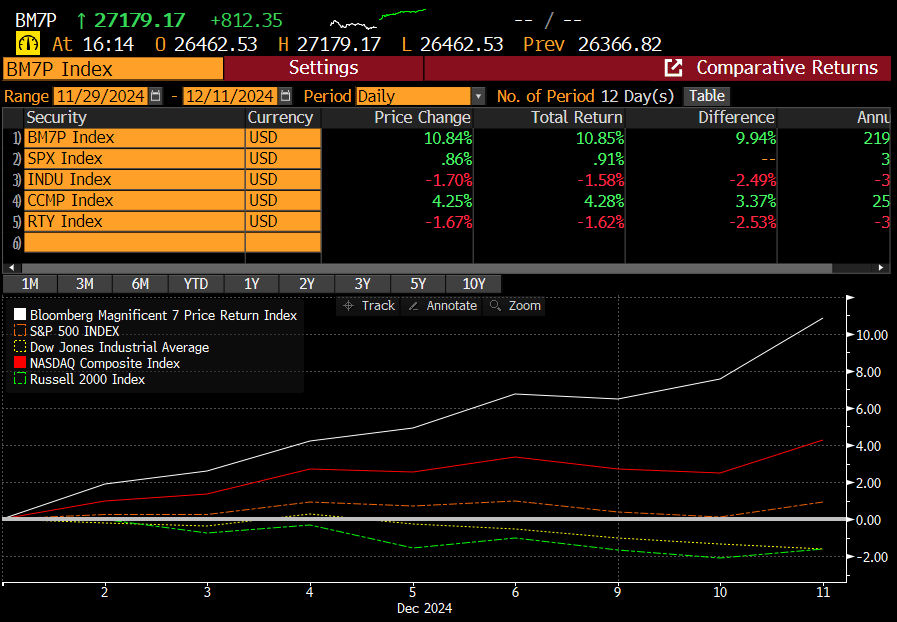
Task: Click the Currency column header
Action: 280,117
